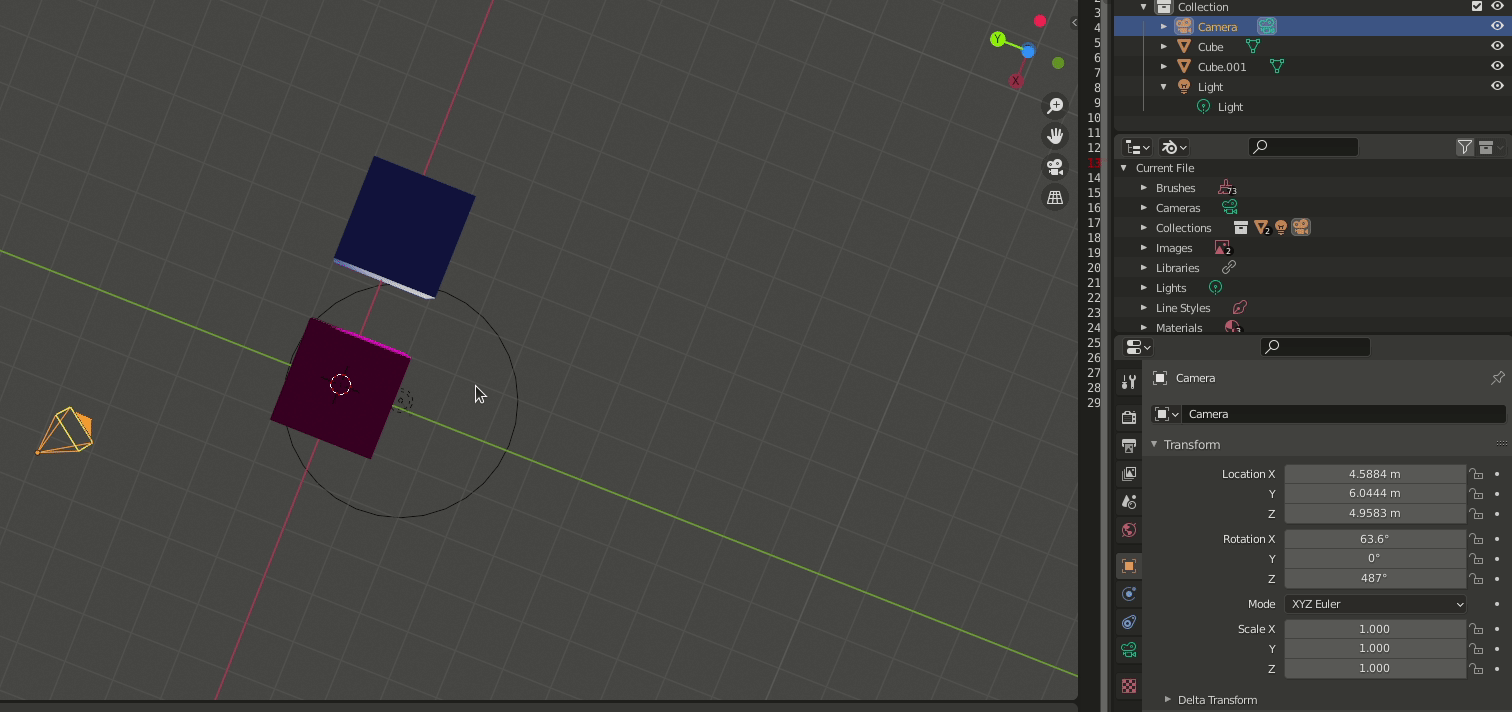Click the labeled X axis on navigation gizmo
1512x712 pixels.
[x=1016, y=80]
